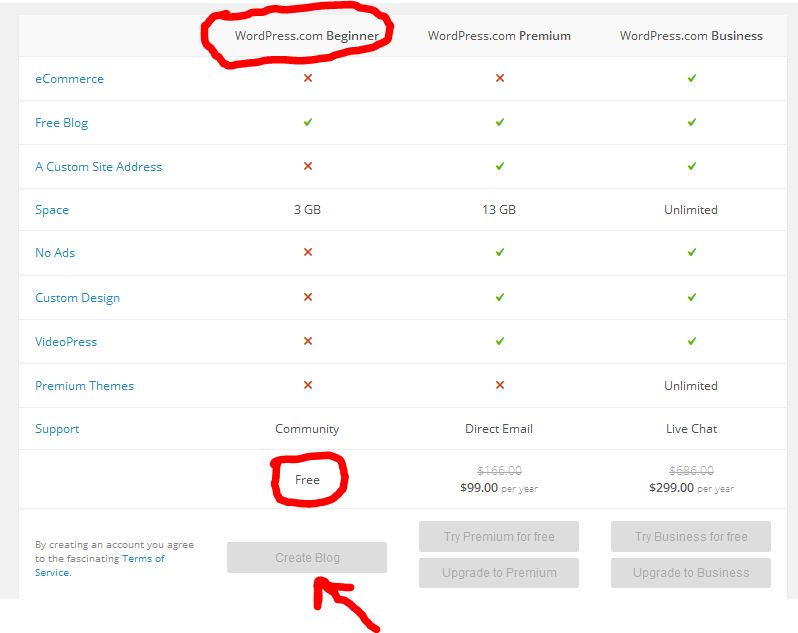Click Custom Design green check under Business
This screenshot has width=798, height=633.
pos(691,297)
